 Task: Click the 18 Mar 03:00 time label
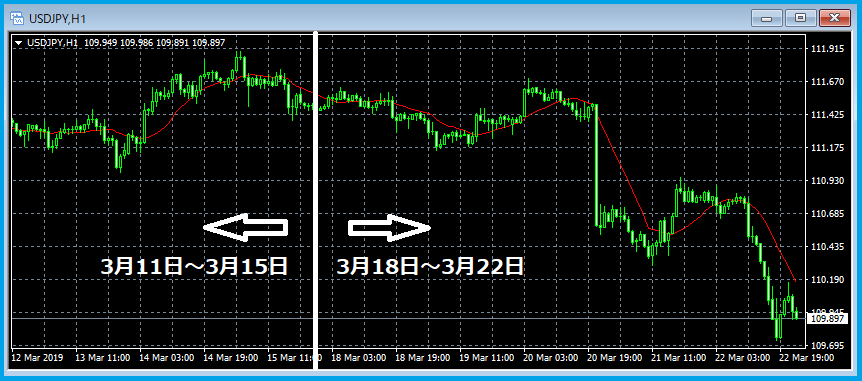coord(359,357)
